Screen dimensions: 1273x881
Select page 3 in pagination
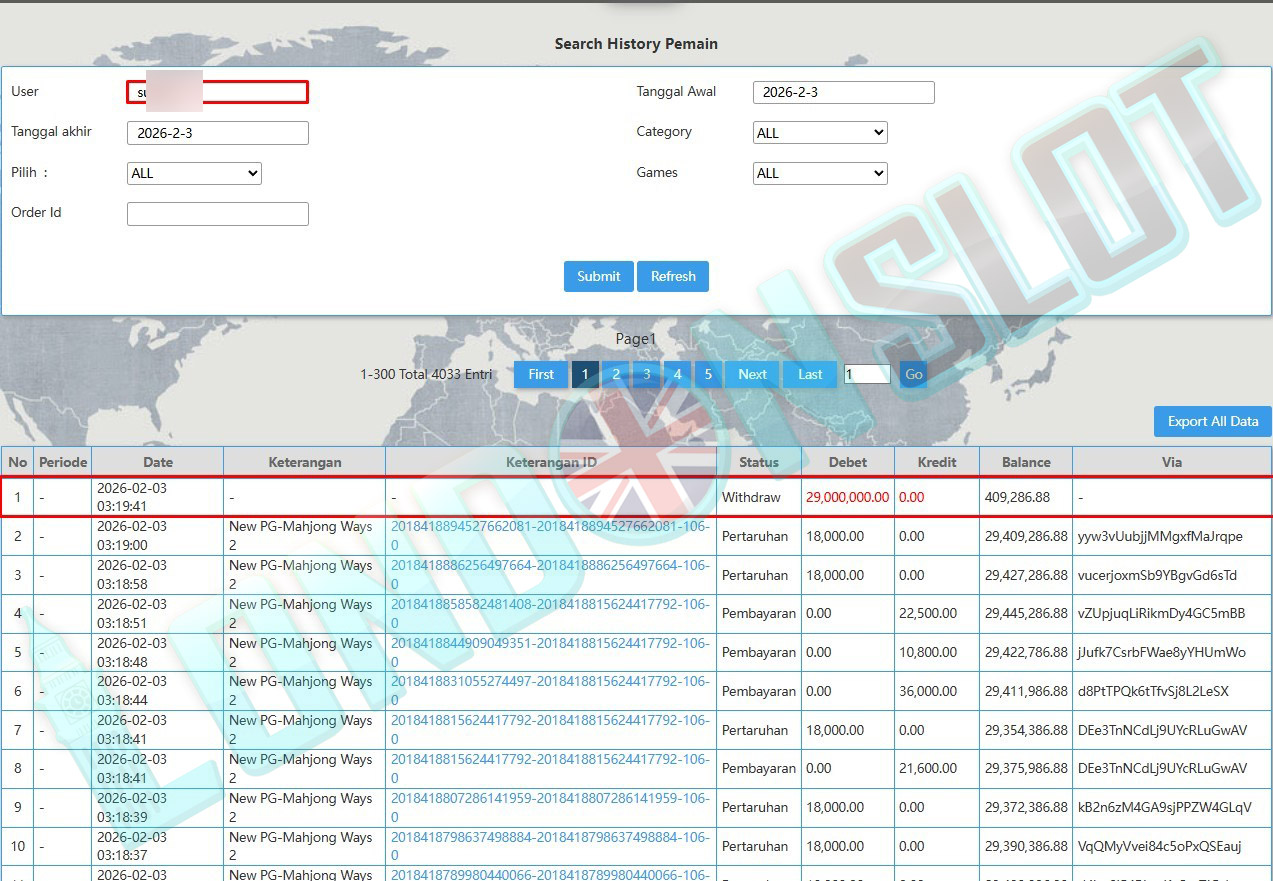tap(646, 375)
